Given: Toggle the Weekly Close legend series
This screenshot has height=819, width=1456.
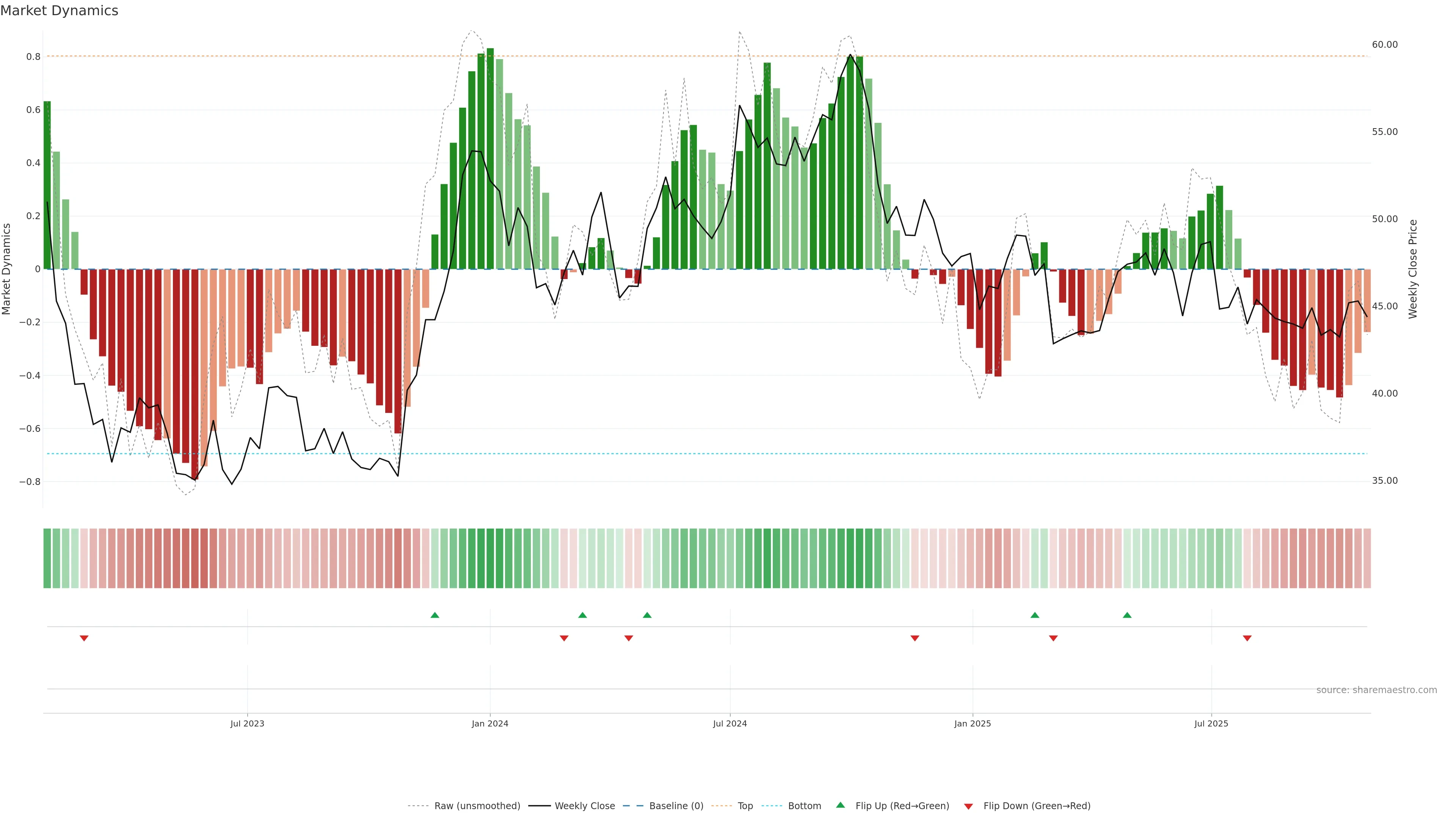Looking at the screenshot, I should [584, 806].
